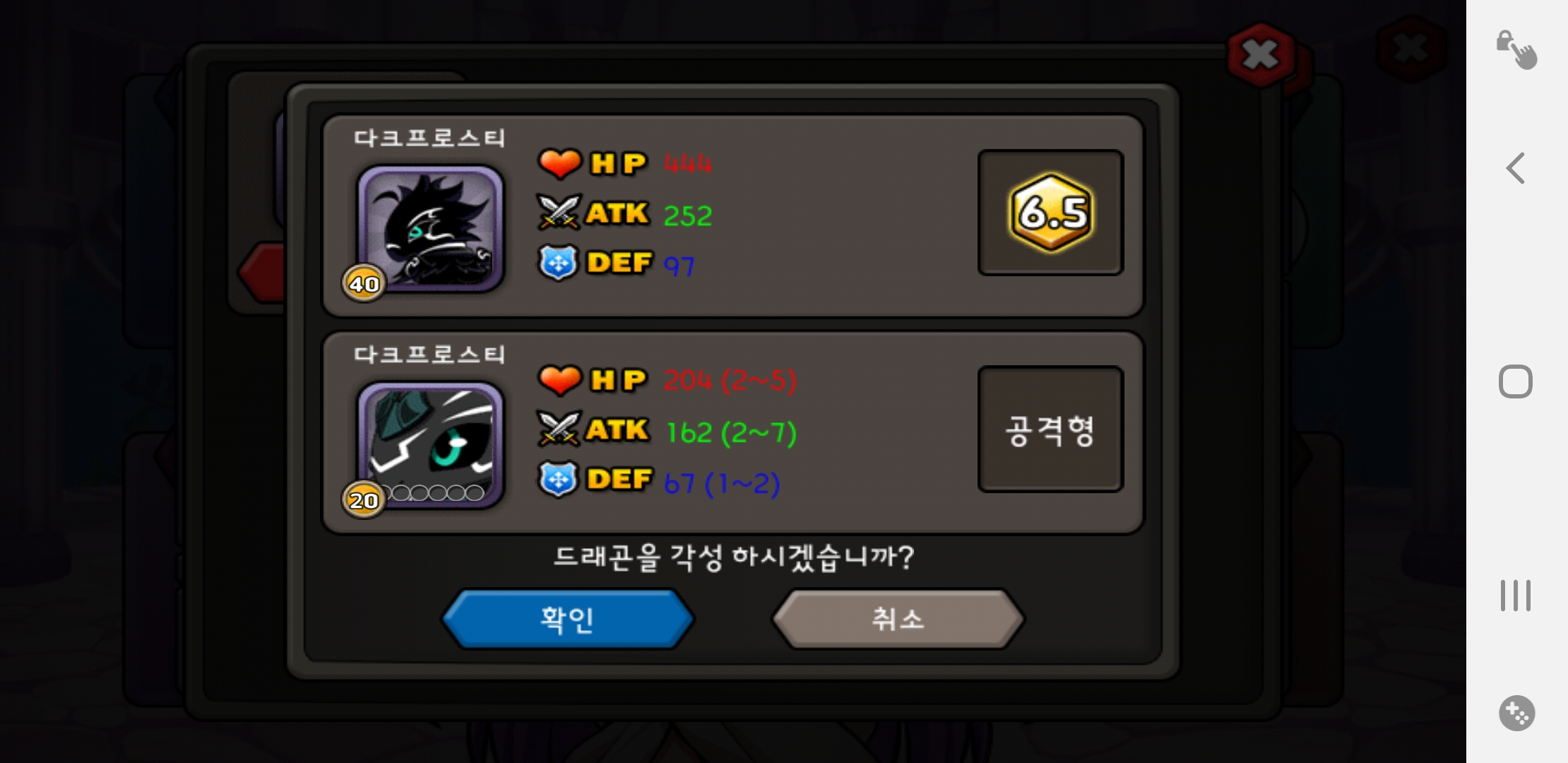
Task: Select the 공격형 type box
Action: pyautogui.click(x=1050, y=429)
